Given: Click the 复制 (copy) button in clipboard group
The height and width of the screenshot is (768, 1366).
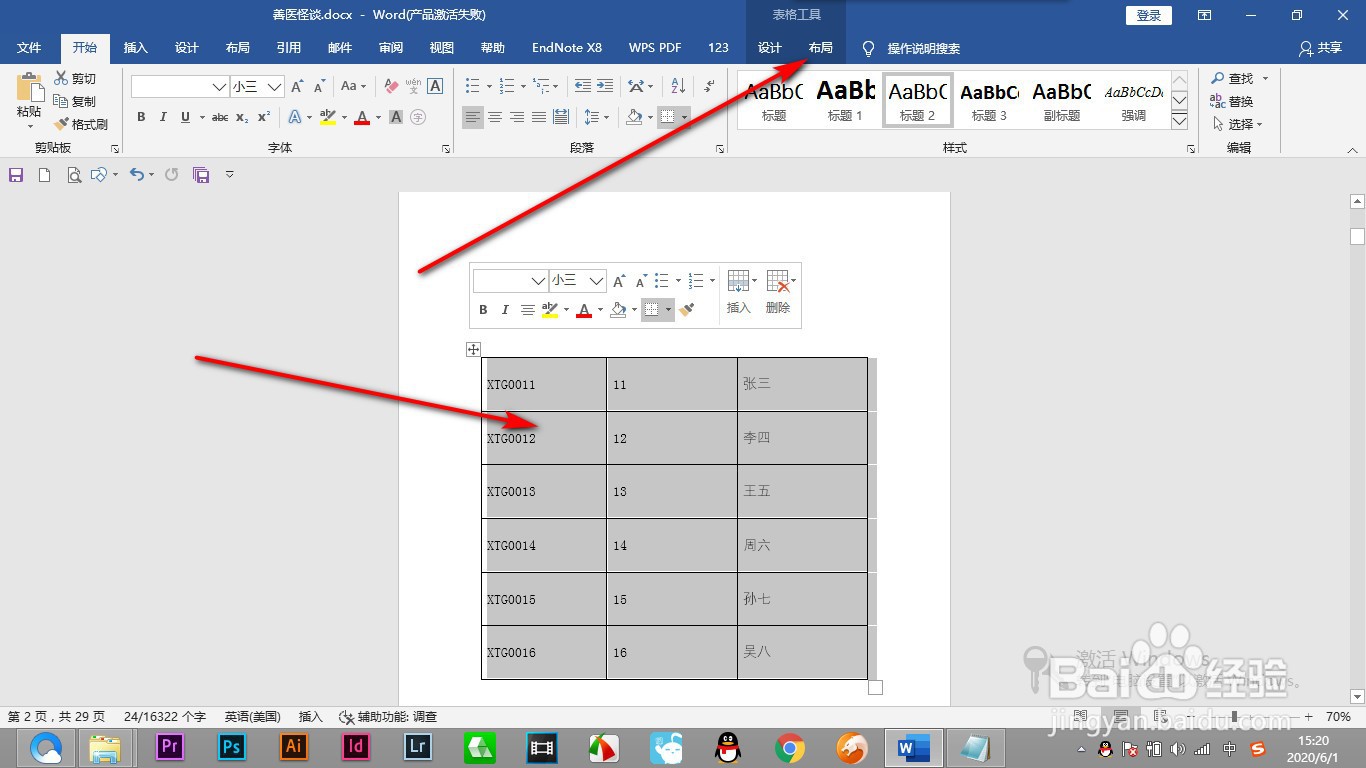Looking at the screenshot, I should 75,101.
